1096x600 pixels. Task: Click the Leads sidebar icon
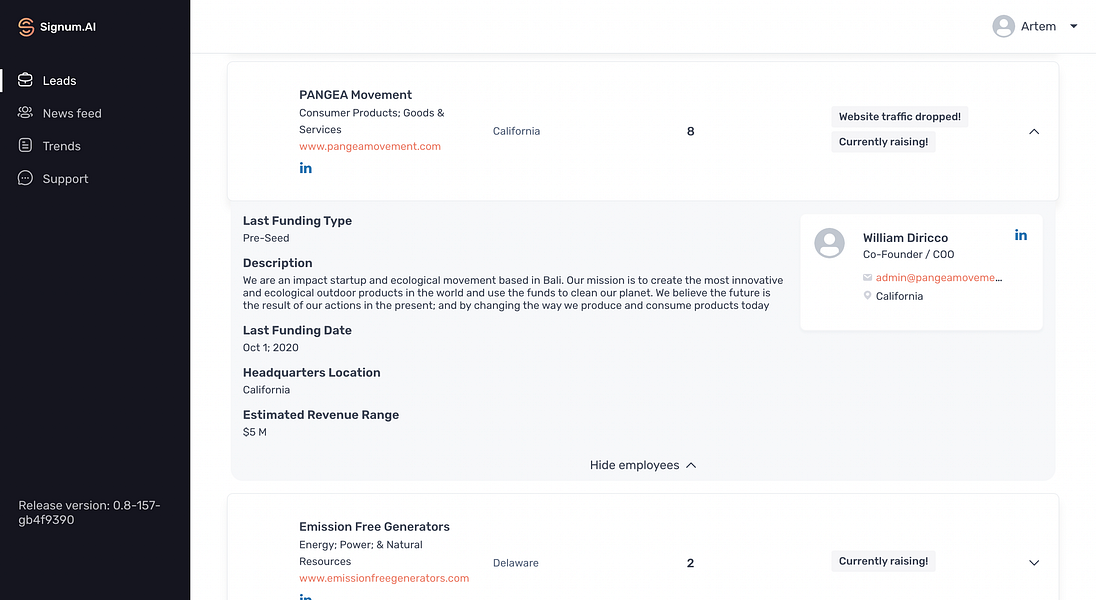point(25,80)
